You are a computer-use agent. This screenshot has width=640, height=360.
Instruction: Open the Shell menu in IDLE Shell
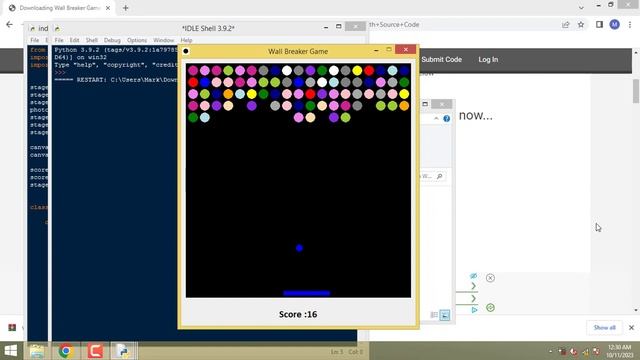(x=91, y=40)
